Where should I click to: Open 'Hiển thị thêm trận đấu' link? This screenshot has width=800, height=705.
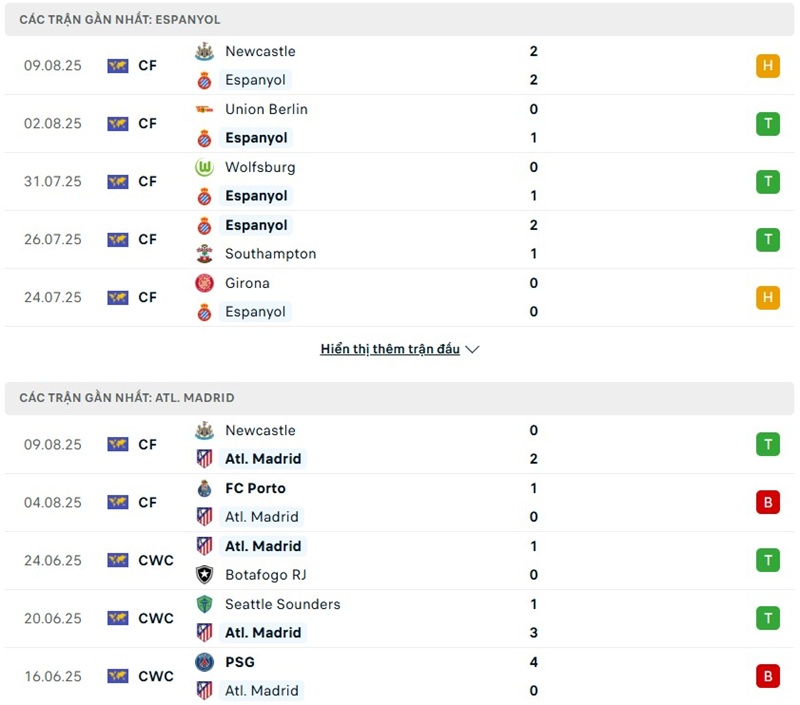click(390, 350)
